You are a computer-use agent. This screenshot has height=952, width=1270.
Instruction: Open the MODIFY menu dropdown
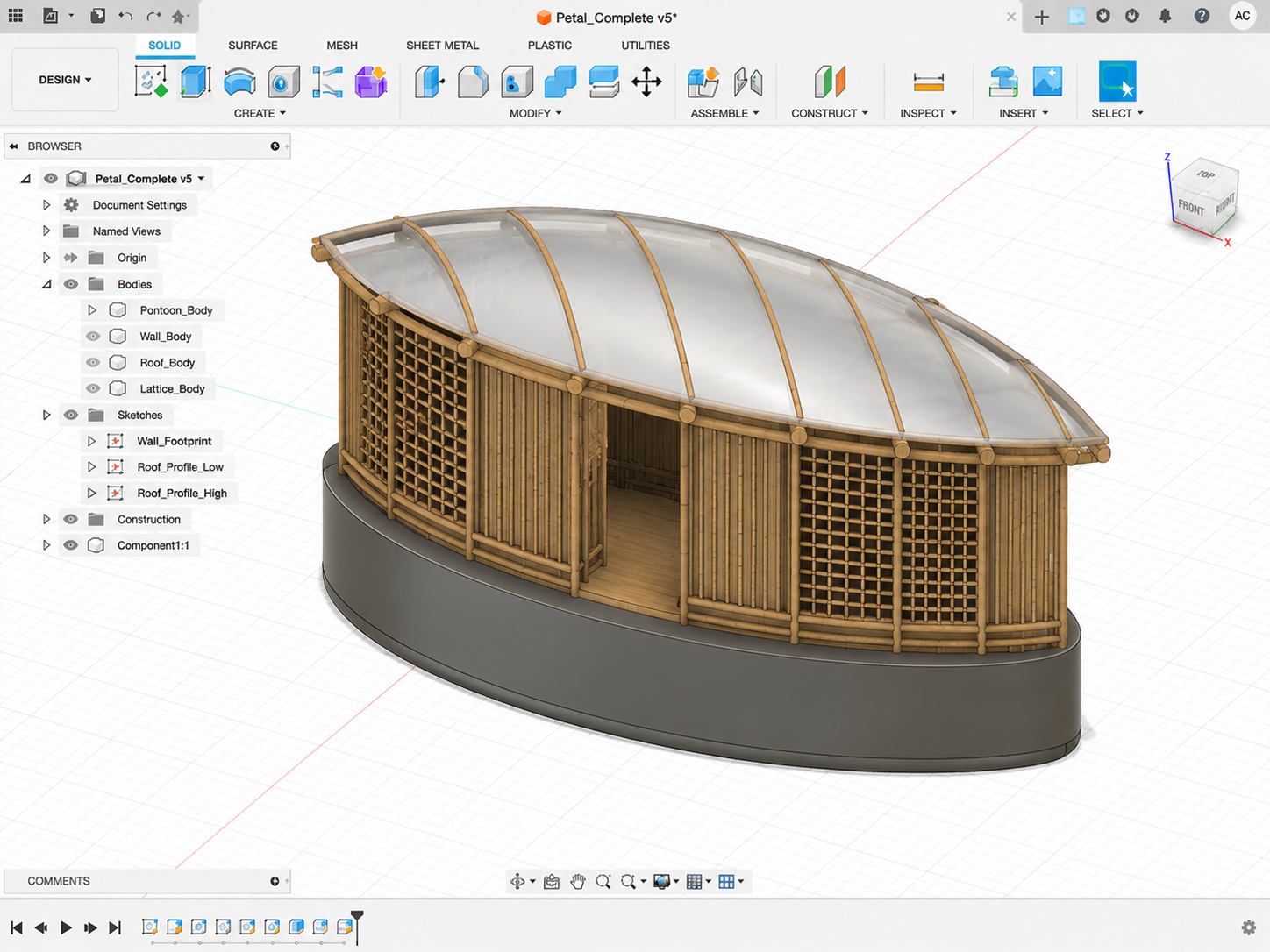(x=535, y=114)
